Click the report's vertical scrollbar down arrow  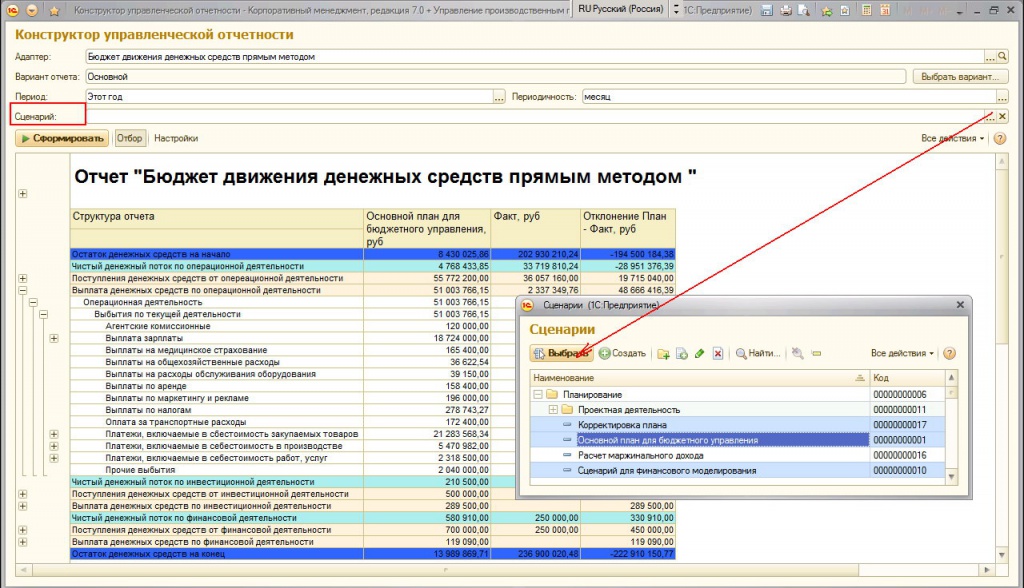coord(1002,555)
